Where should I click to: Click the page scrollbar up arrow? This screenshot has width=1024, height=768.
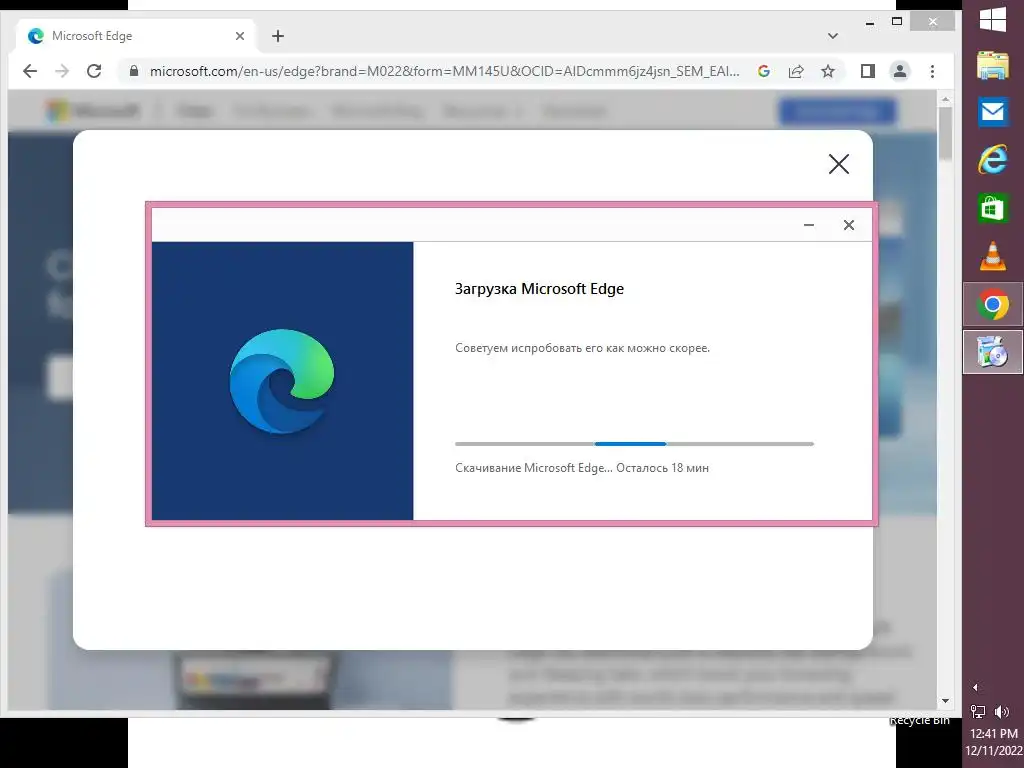945,100
